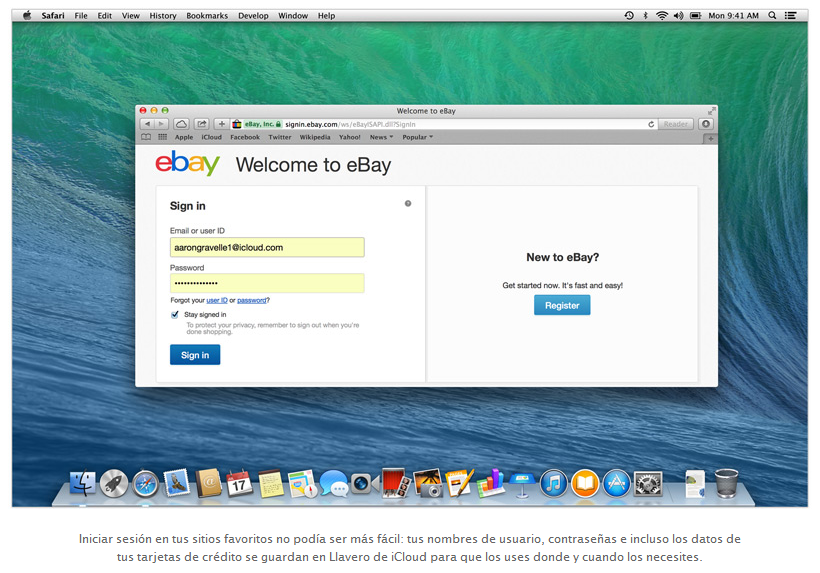Open Finder from the Dock
The width and height of the screenshot is (820, 573).
point(83,484)
